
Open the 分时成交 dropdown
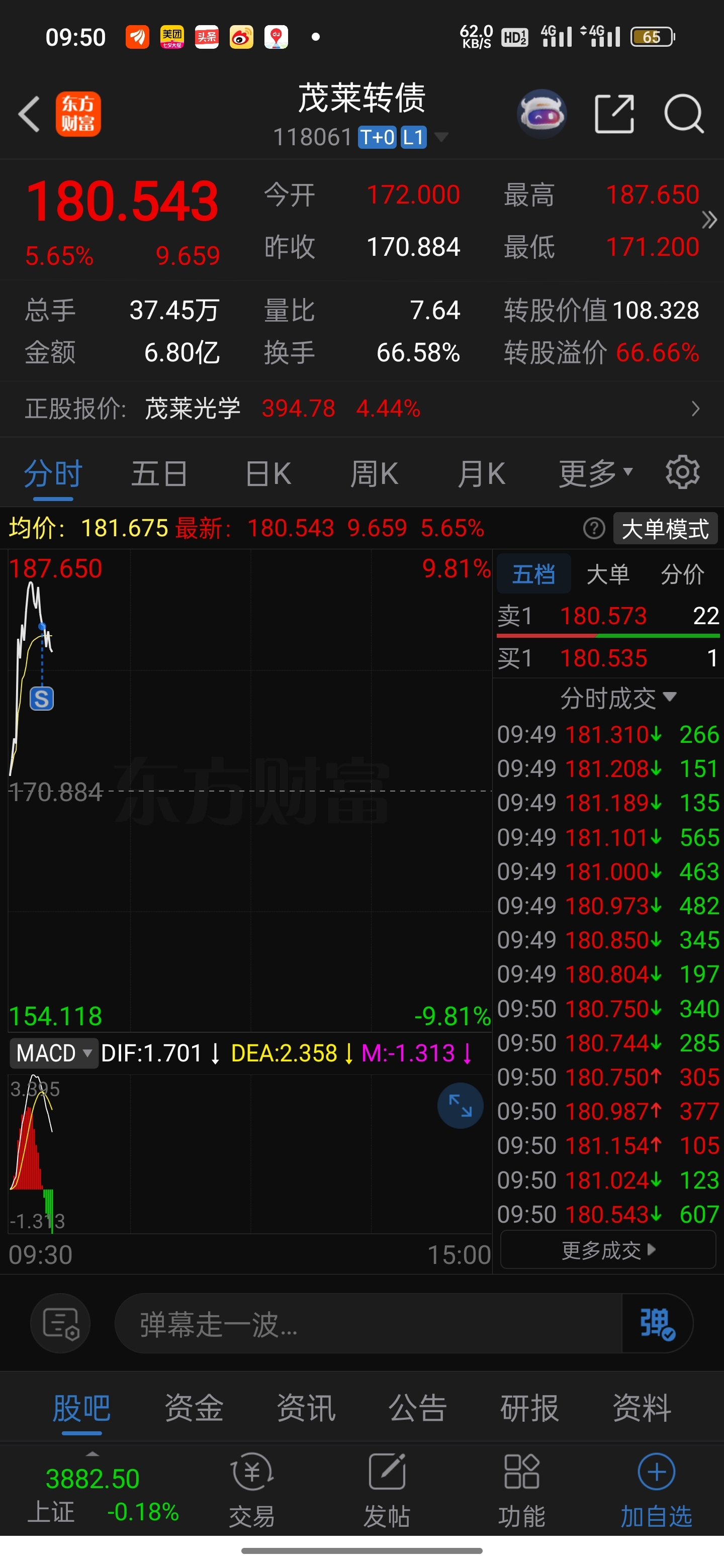coord(618,698)
